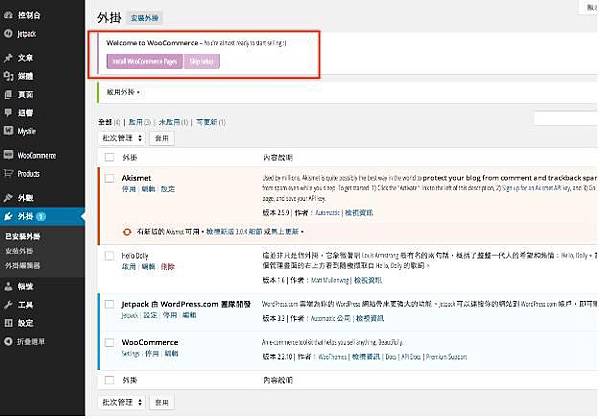Image resolution: width=600 pixels, height=419 pixels.
Task: Click 編輯 link under WooCommerce plugin
Action: click(x=171, y=353)
